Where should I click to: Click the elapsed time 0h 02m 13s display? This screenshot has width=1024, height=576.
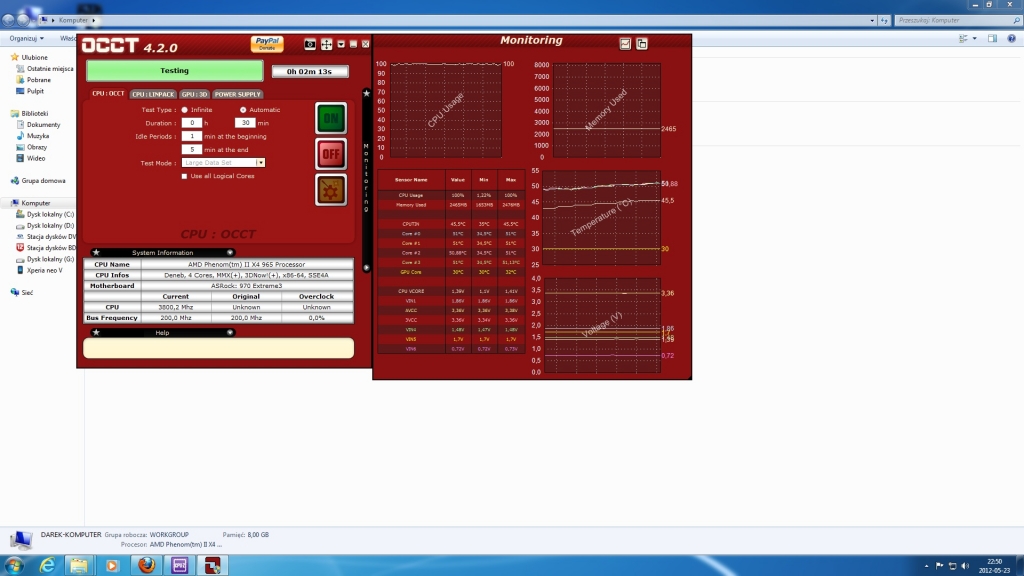click(310, 71)
